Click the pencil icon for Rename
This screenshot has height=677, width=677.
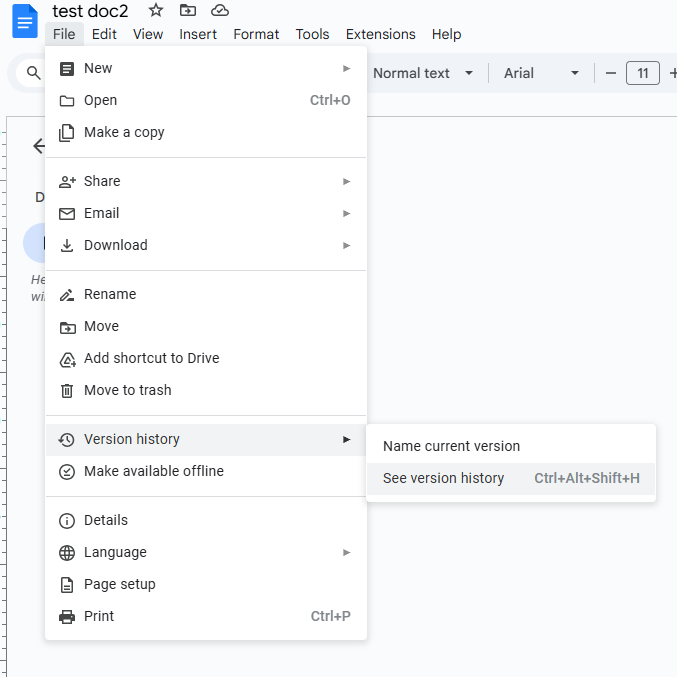pyautogui.click(x=67, y=294)
